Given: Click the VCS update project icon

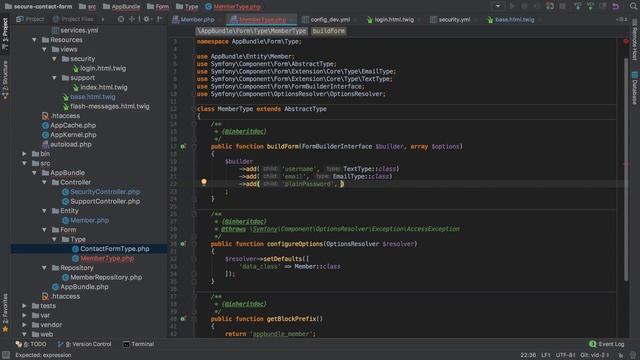Looking at the screenshot, I should pyautogui.click(x=578, y=6).
